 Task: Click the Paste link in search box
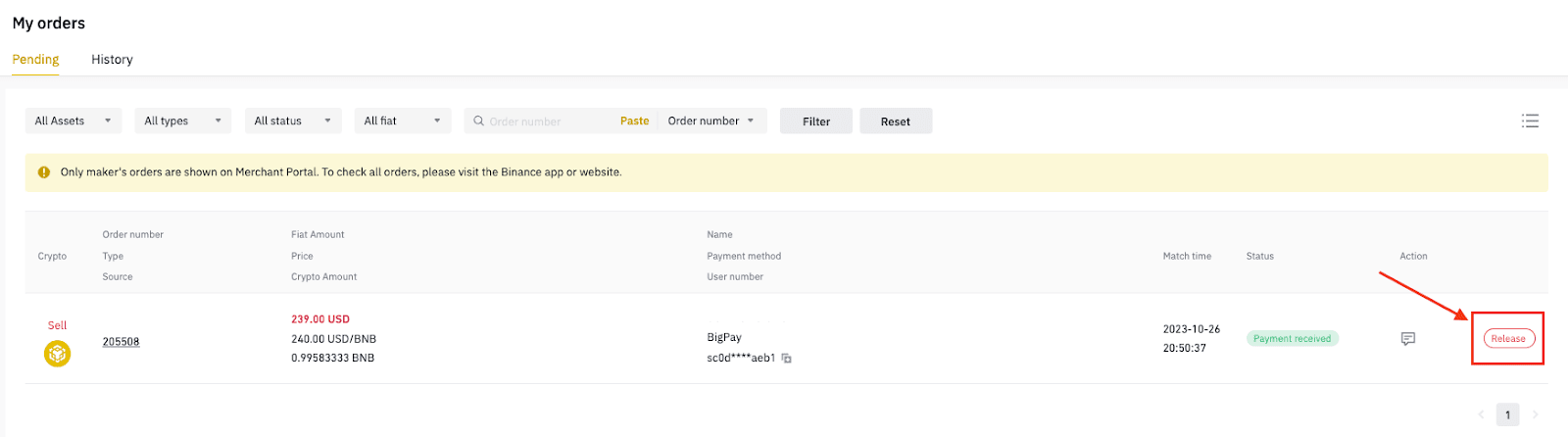634,121
